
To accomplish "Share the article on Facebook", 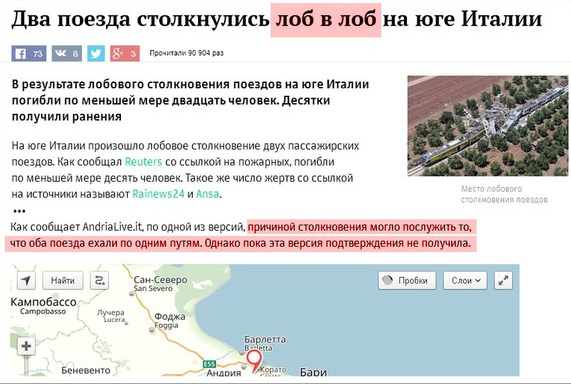I will click(29, 54).
